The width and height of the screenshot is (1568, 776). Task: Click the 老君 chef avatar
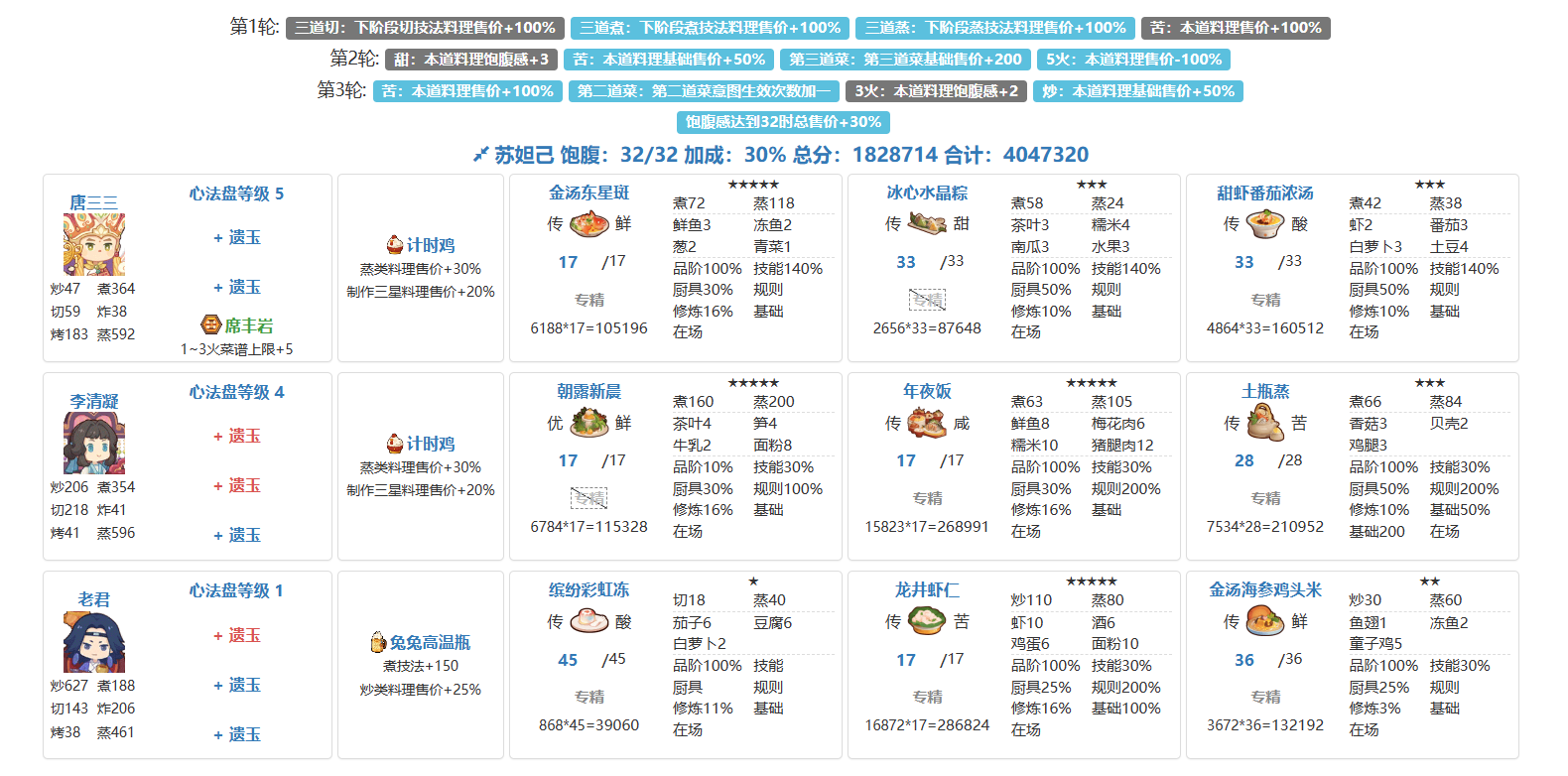click(94, 642)
